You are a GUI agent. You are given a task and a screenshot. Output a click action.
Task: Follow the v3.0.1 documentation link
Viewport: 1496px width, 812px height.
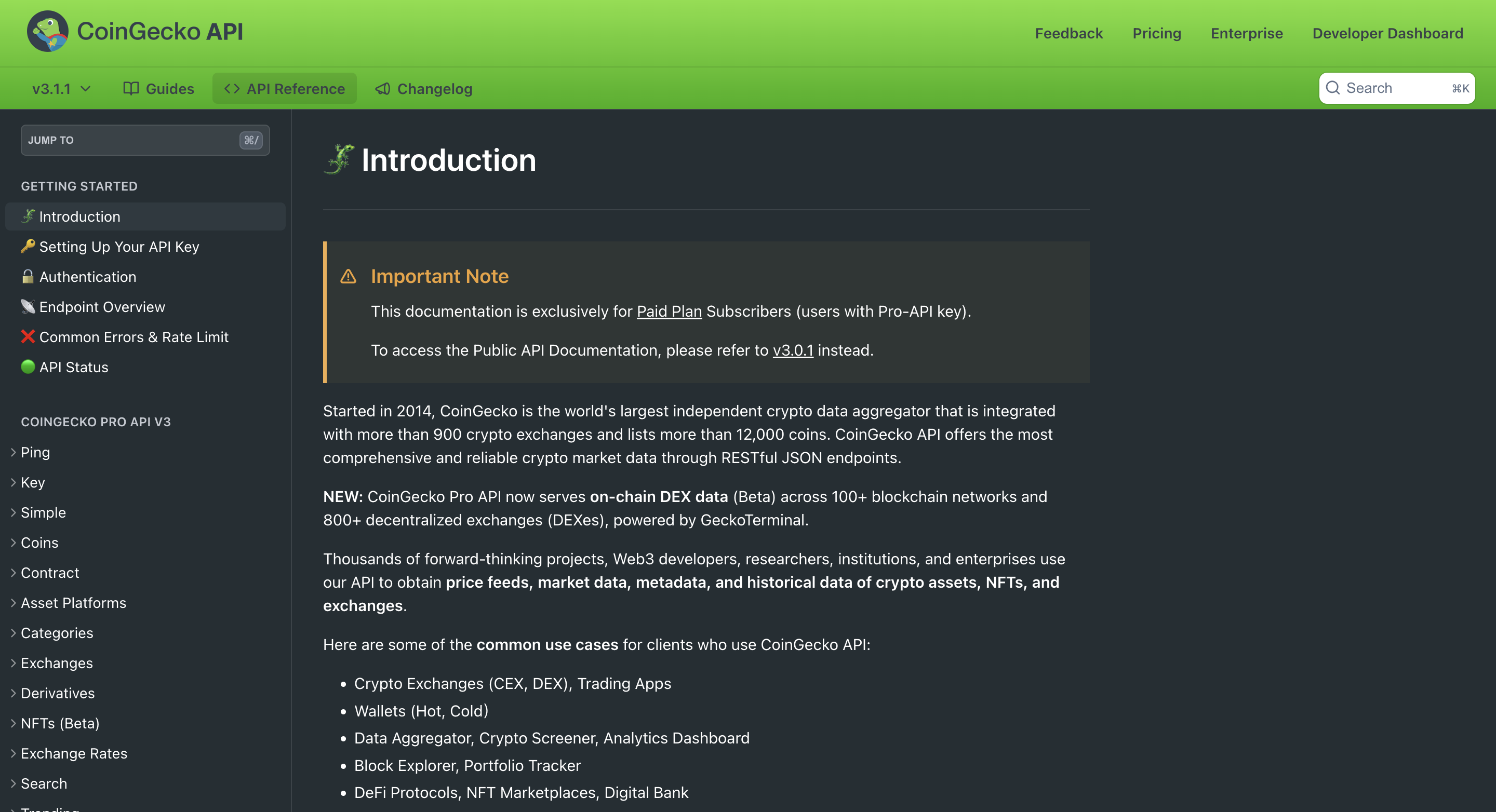pos(793,350)
